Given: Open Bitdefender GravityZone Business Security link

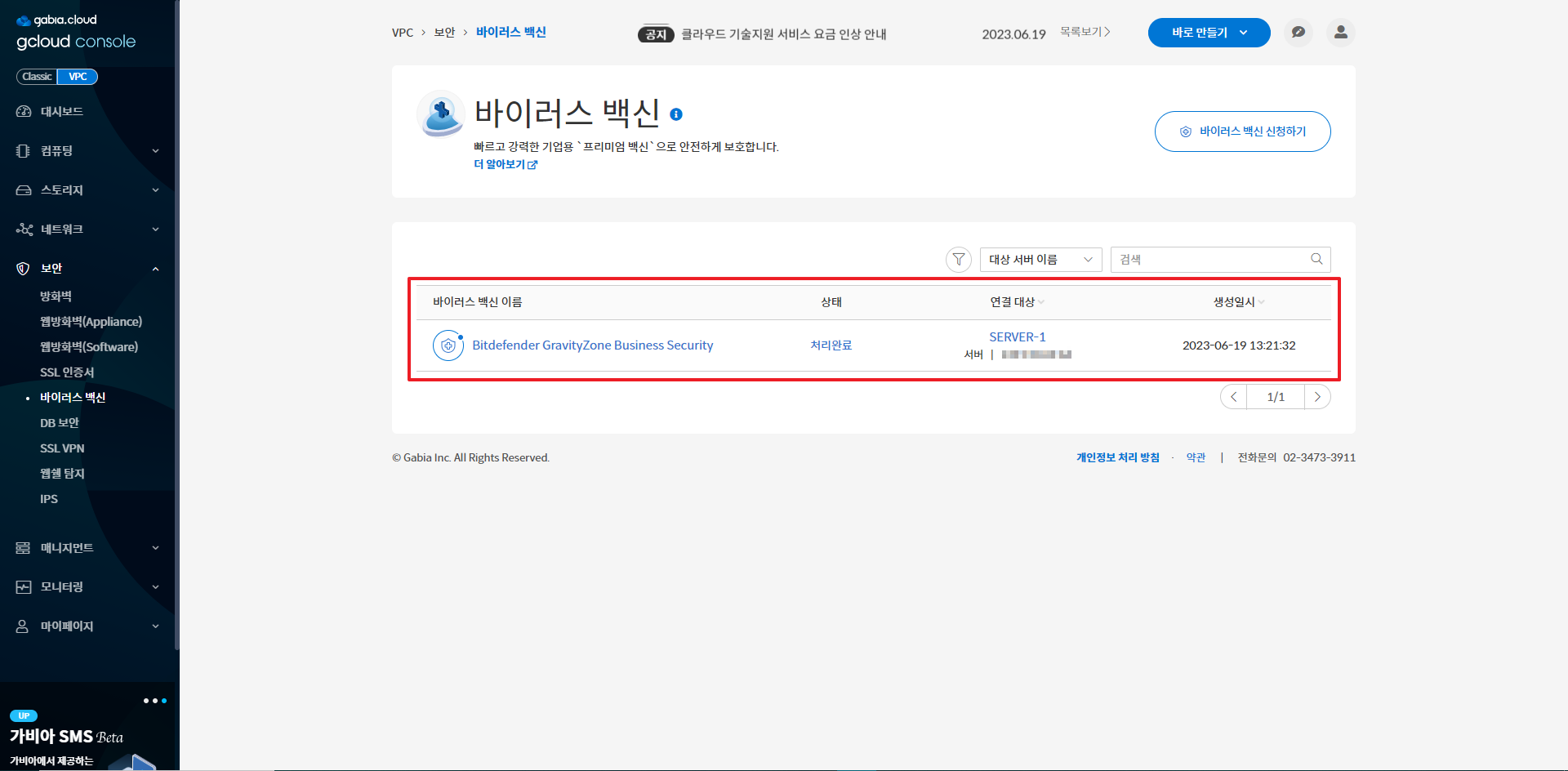Looking at the screenshot, I should point(592,345).
